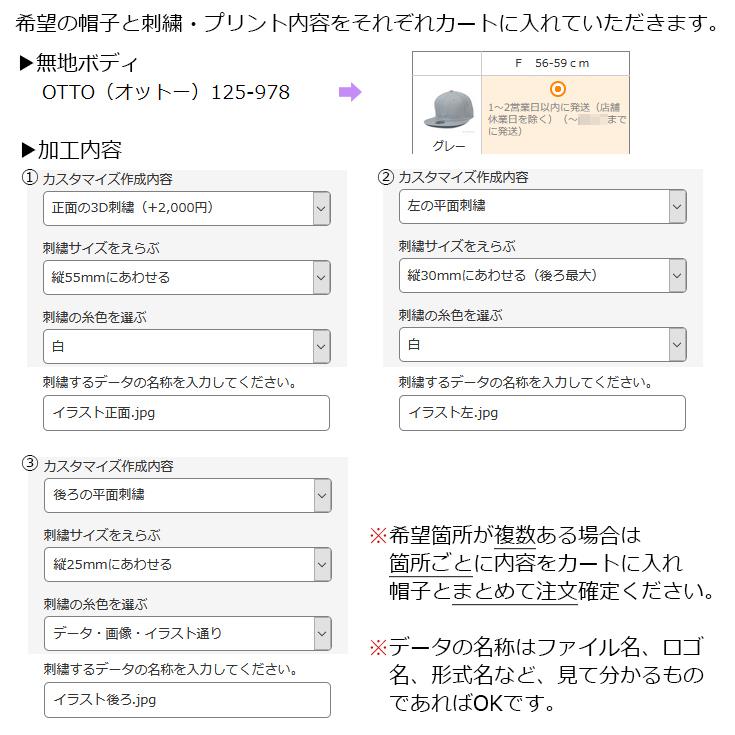
Task: Click the circled number ① marker
Action: pos(30,177)
